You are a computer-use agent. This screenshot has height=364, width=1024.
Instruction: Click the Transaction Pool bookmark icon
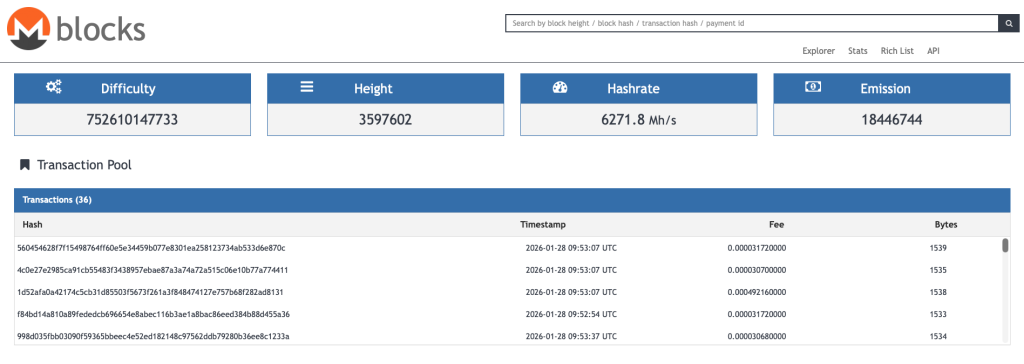[x=25, y=165]
